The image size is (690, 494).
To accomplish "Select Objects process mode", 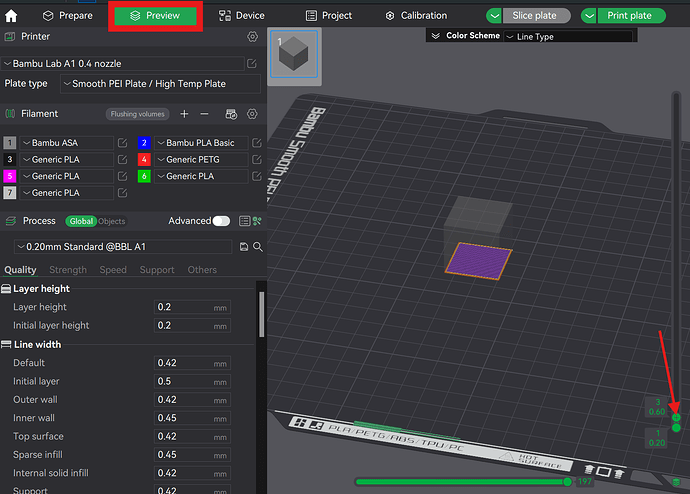I will [x=112, y=221].
